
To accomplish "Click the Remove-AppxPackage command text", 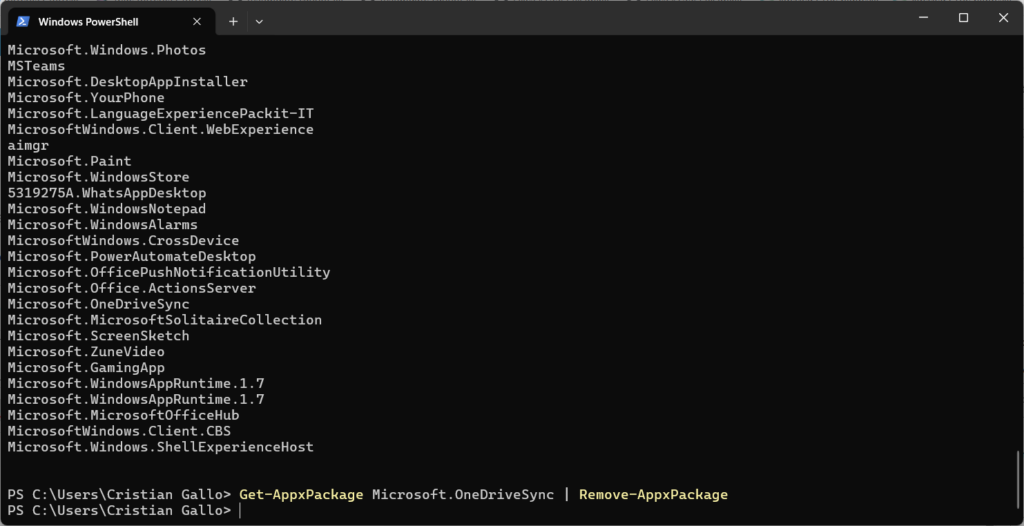I will [653, 495].
